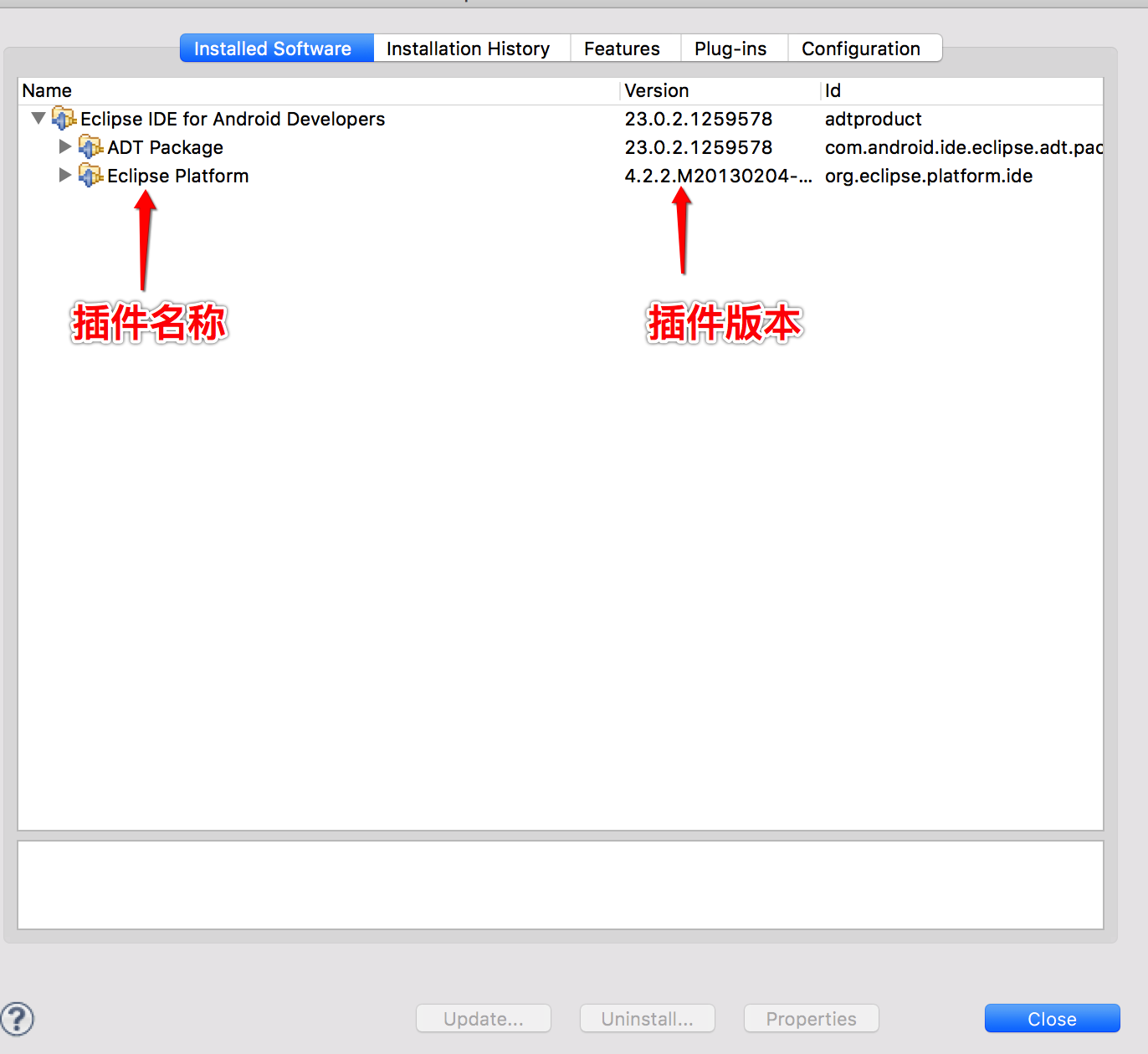Viewport: 1148px width, 1054px height.
Task: Click the Eclipse IDE for Android Developers product icon
Action: (x=64, y=119)
